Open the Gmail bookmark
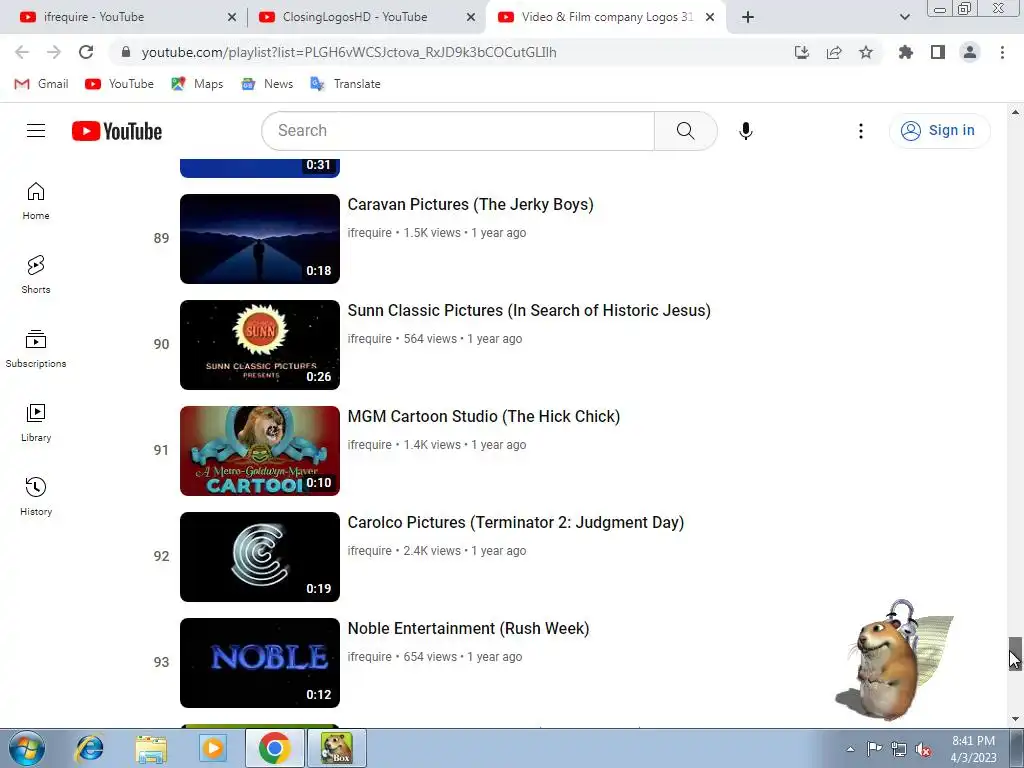The width and height of the screenshot is (1024, 768). (x=42, y=84)
